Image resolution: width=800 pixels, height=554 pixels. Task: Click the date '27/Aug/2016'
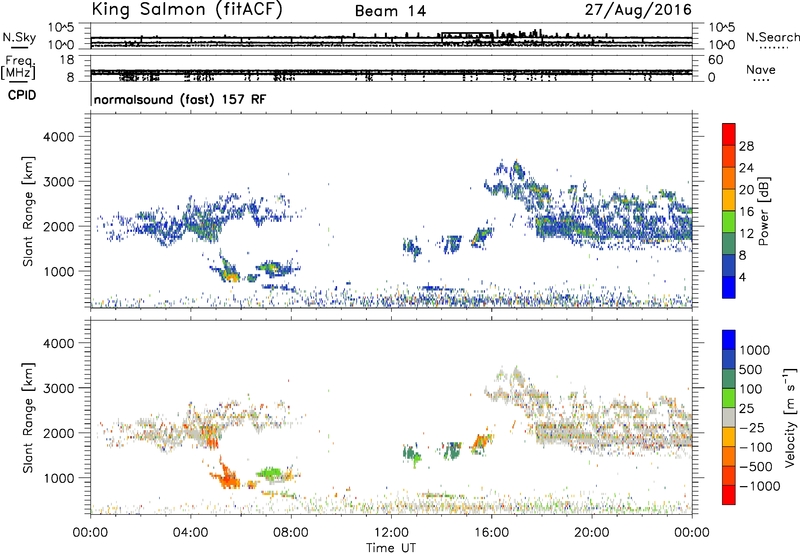(638, 10)
